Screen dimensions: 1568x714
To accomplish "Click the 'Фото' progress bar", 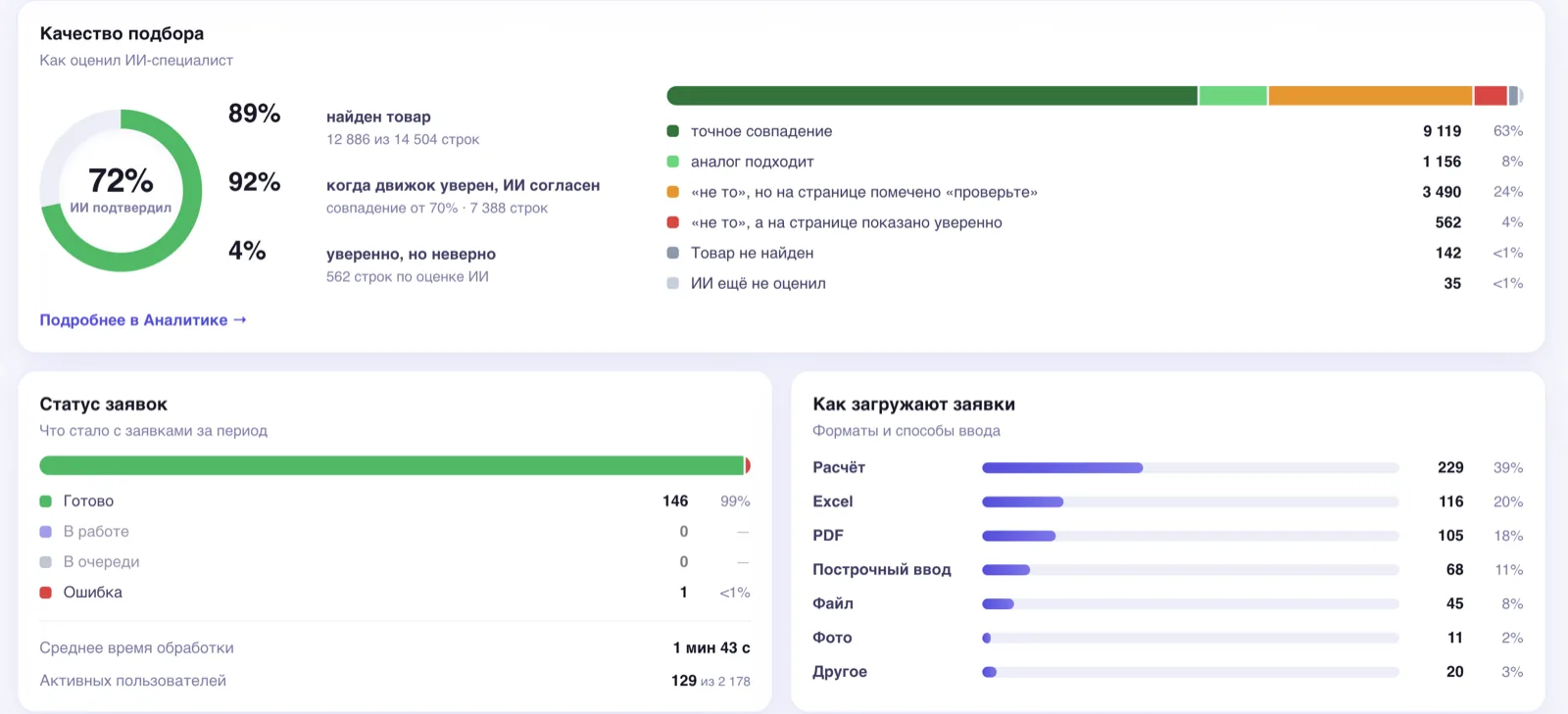I will coord(1191,638).
